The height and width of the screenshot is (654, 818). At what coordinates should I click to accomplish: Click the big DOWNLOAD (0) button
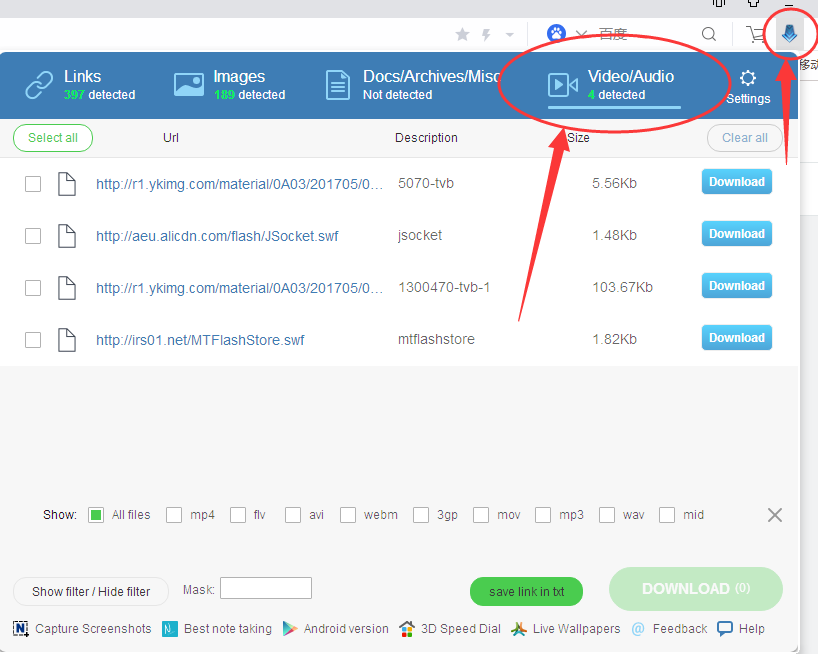point(696,589)
